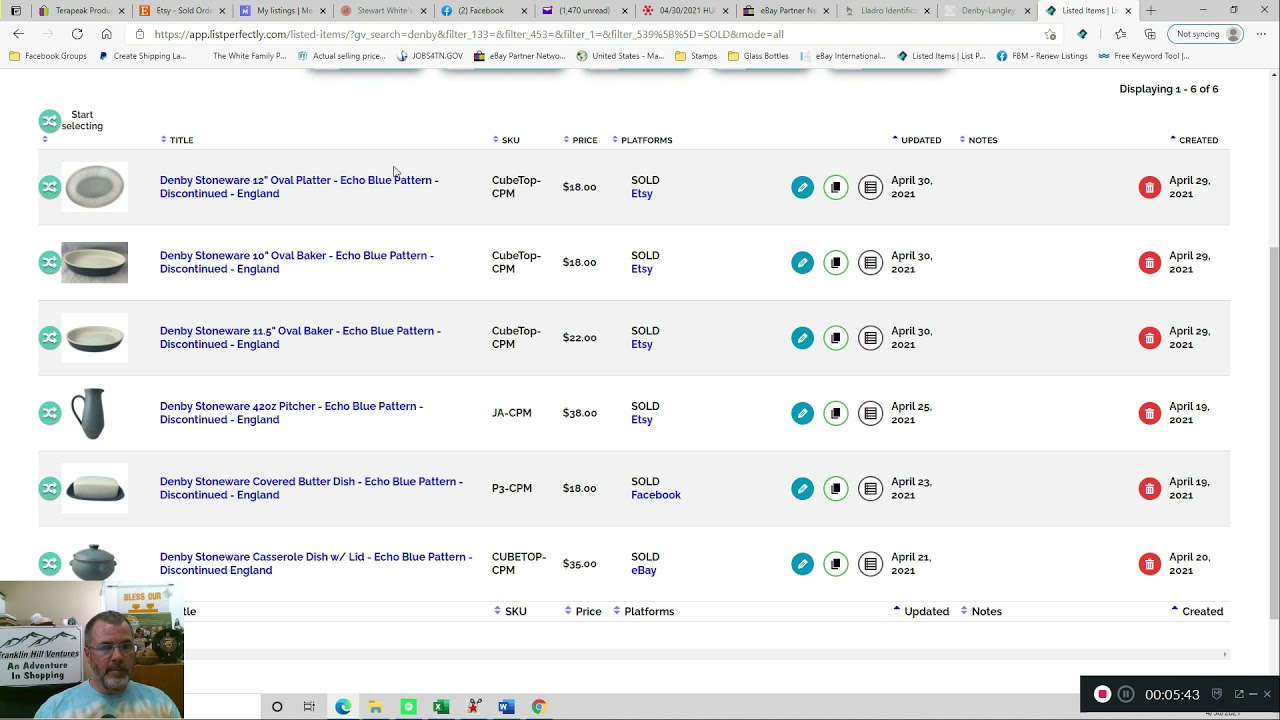Viewport: 1280px width, 720px height.
Task: Copy the 12" Oval Platter listing
Action: 836,187
